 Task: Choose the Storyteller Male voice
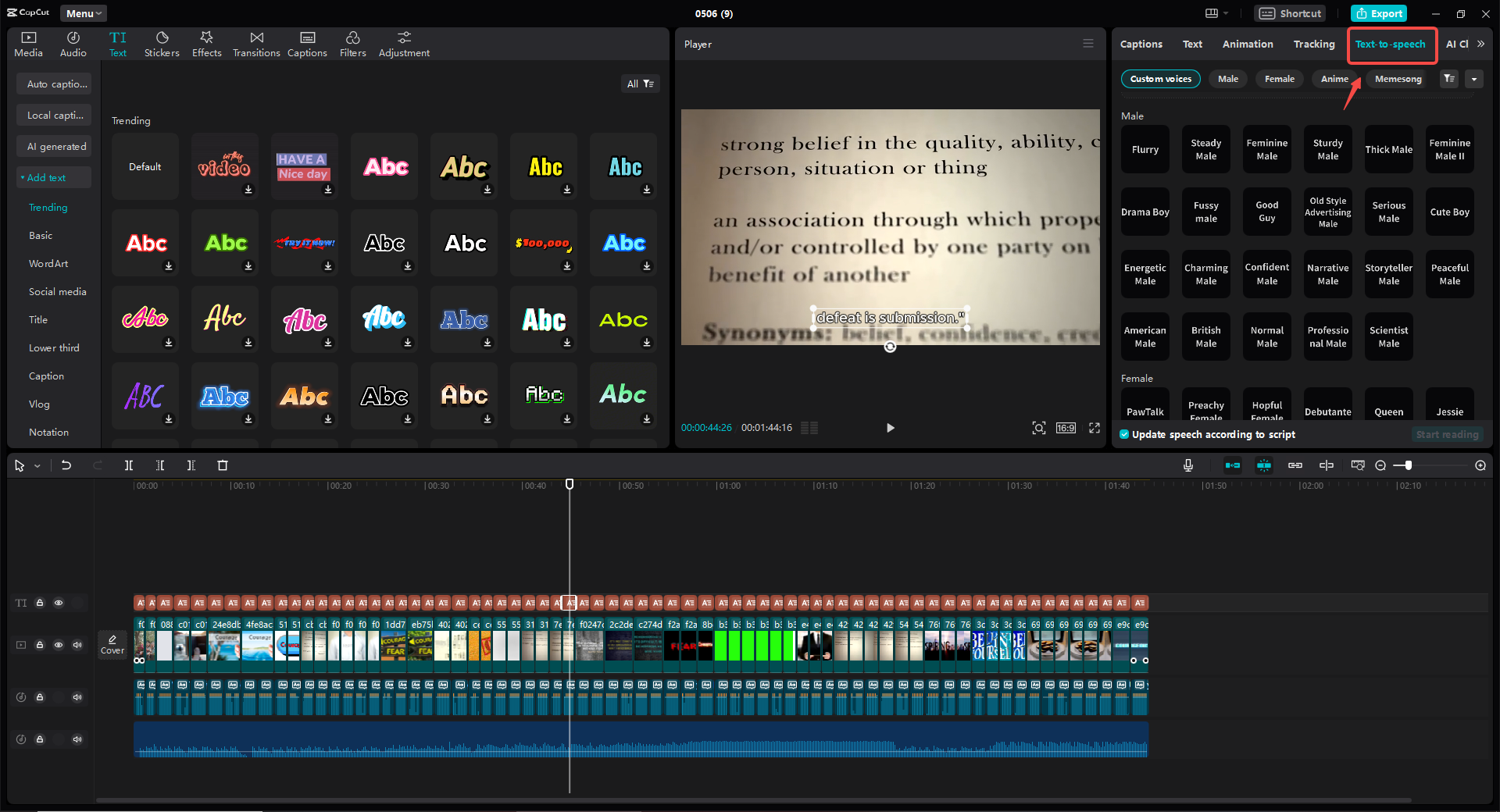[1388, 274]
